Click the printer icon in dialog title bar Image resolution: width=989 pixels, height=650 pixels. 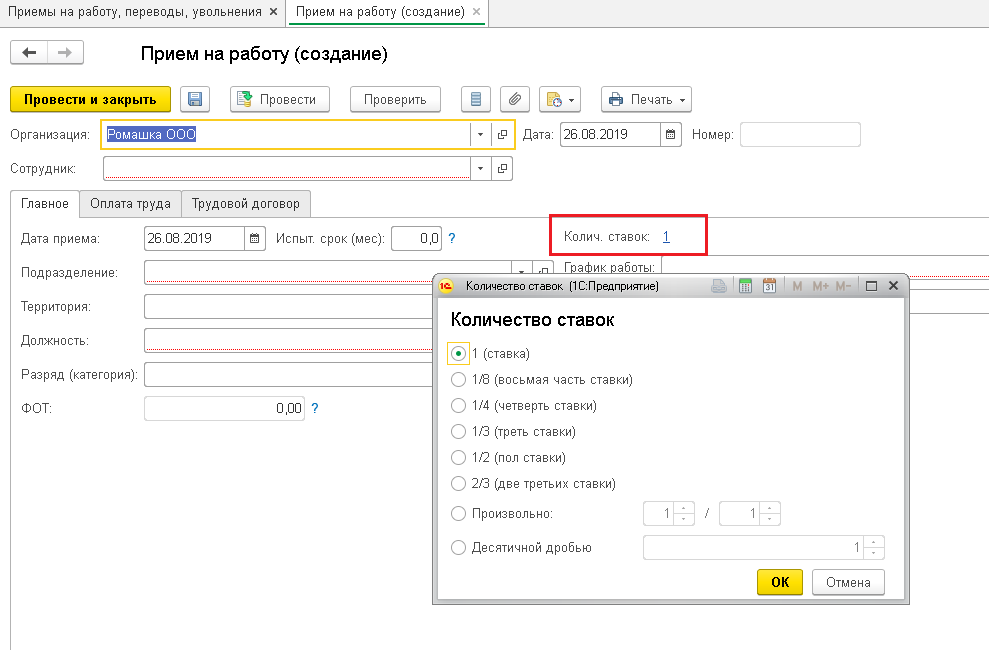(x=718, y=286)
